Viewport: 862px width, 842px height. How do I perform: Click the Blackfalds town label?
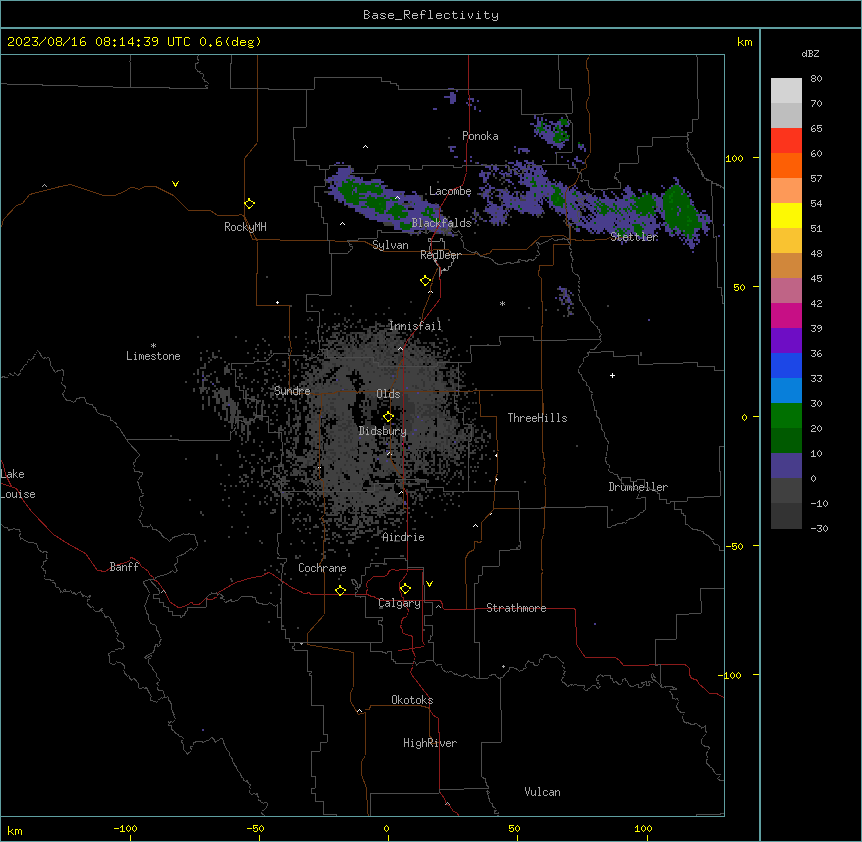click(441, 223)
